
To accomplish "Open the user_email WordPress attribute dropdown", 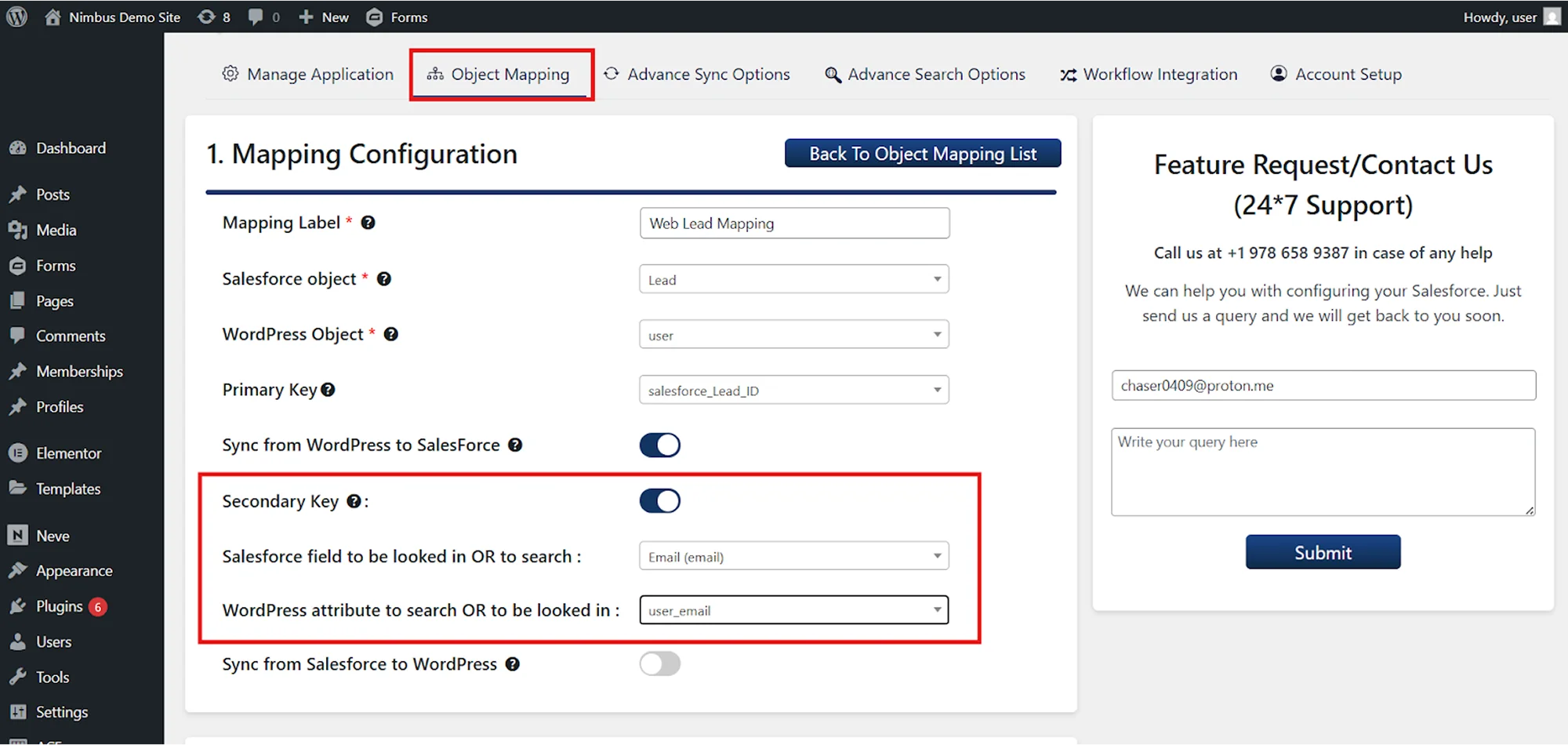I will click(793, 610).
